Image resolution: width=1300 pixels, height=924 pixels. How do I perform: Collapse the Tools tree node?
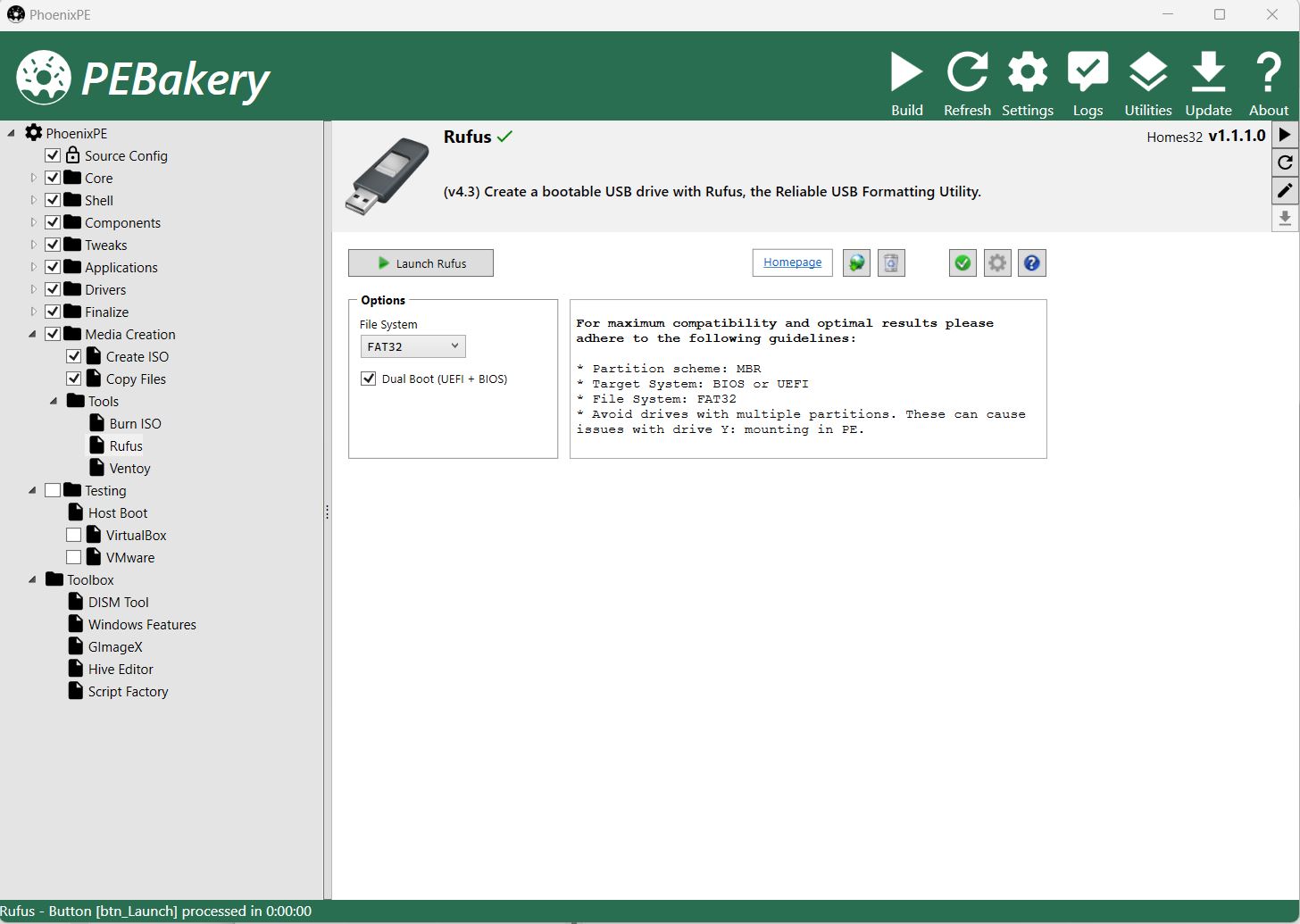[x=54, y=402]
